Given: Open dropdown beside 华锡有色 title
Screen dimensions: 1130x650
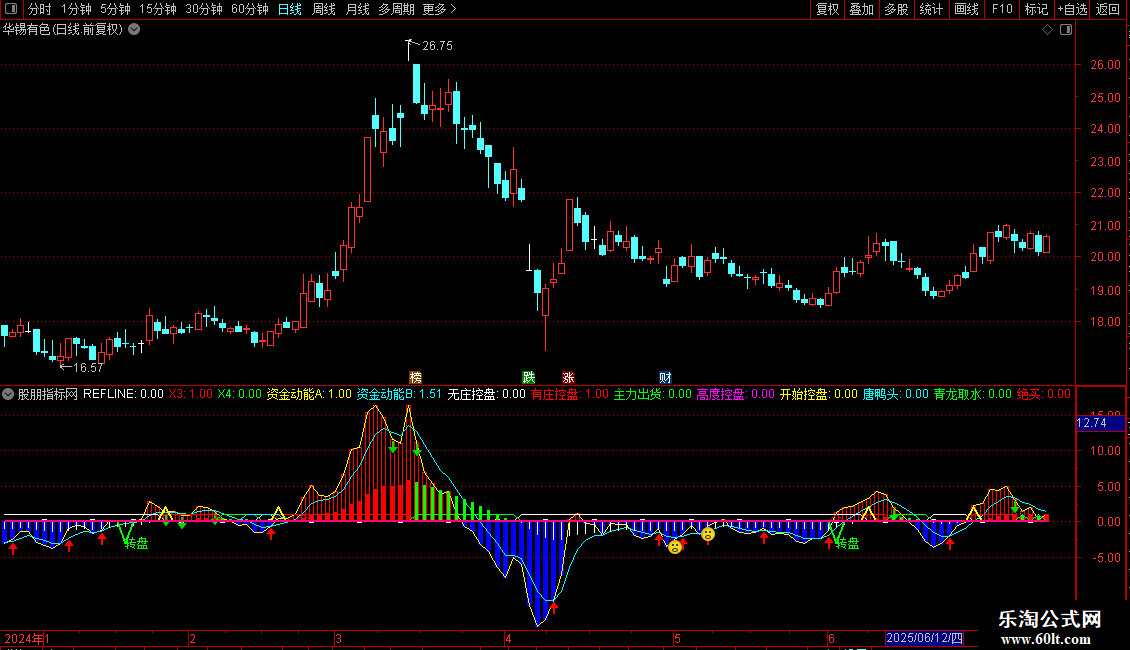Looking at the screenshot, I should click(134, 30).
